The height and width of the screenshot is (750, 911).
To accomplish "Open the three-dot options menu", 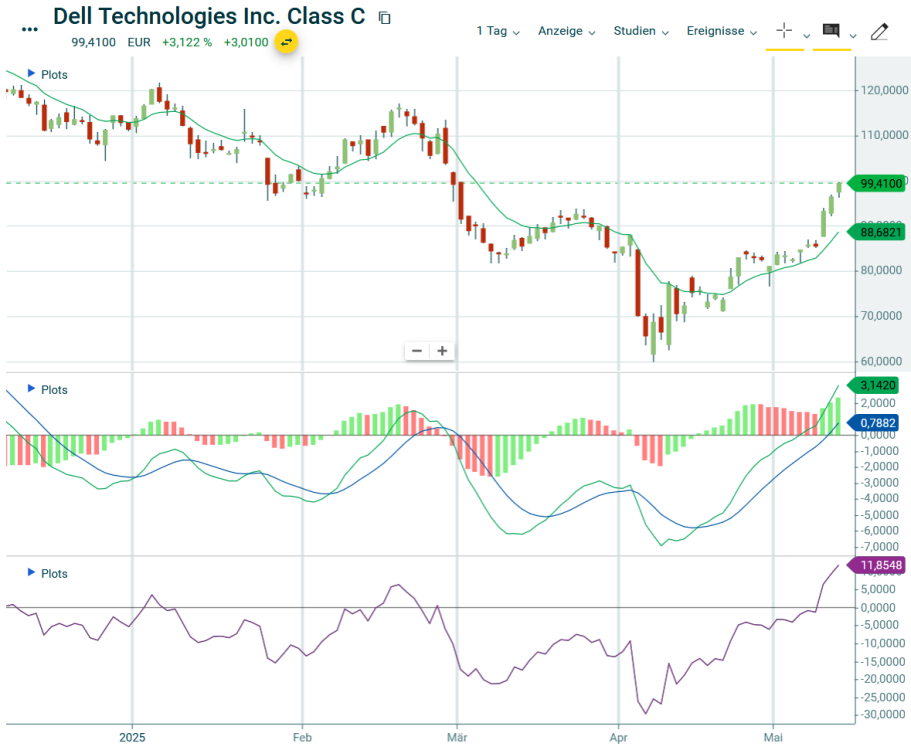I will click(30, 30).
